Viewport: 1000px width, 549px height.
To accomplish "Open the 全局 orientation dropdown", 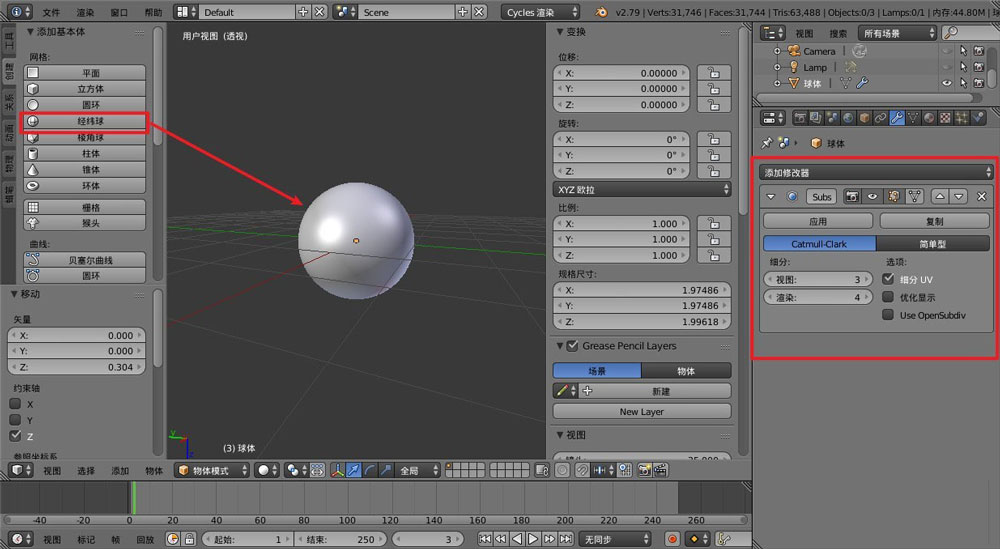I will (x=418, y=471).
